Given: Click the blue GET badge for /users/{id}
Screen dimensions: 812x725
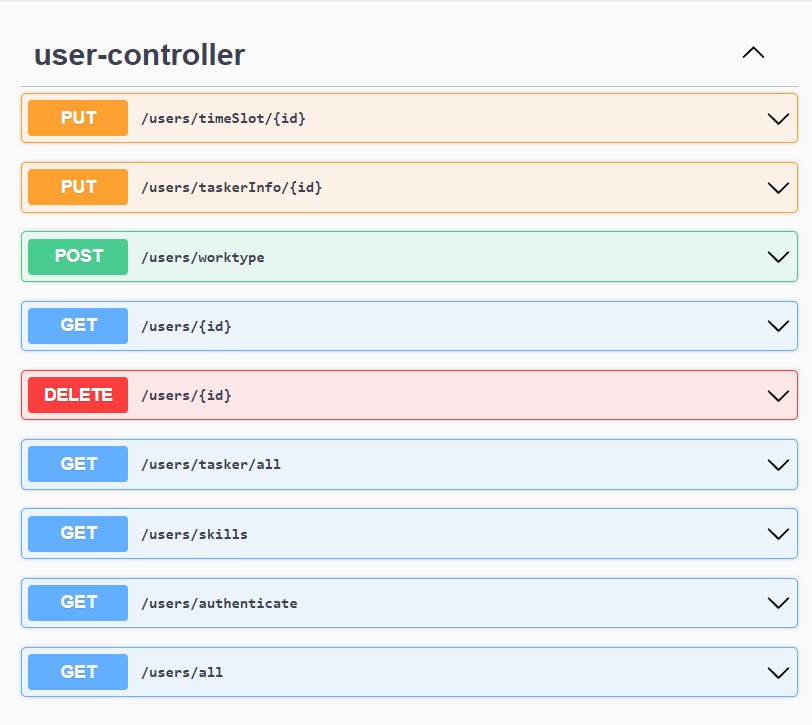Looking at the screenshot, I should pyautogui.click(x=77, y=325).
